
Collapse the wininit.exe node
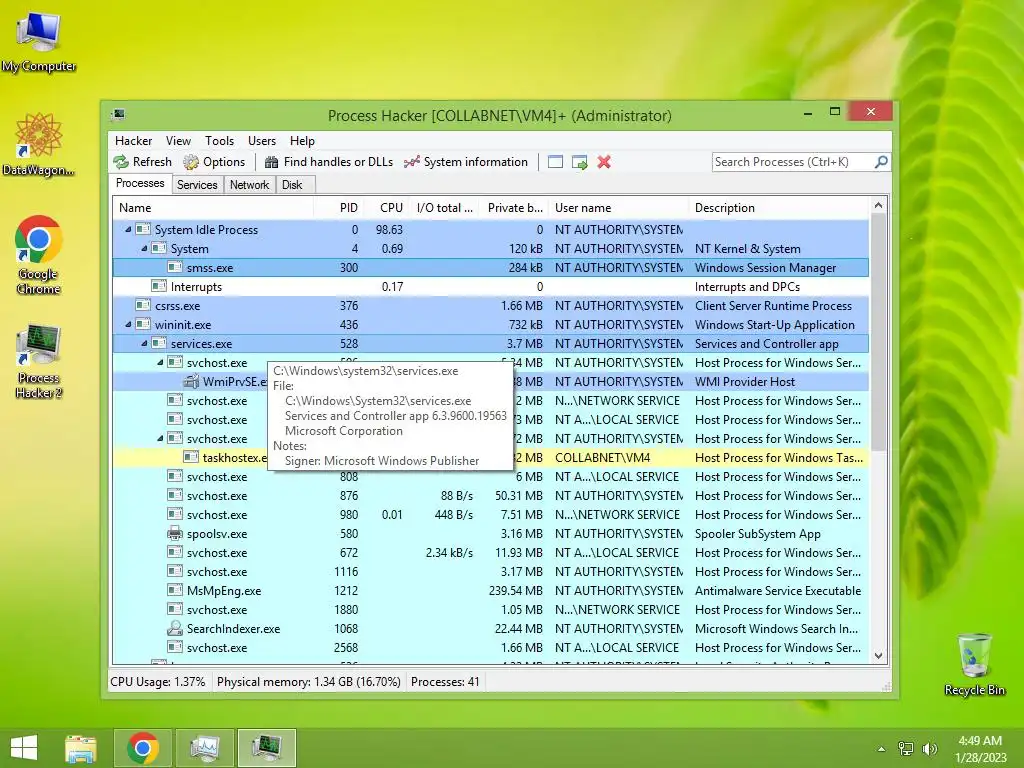(129, 325)
